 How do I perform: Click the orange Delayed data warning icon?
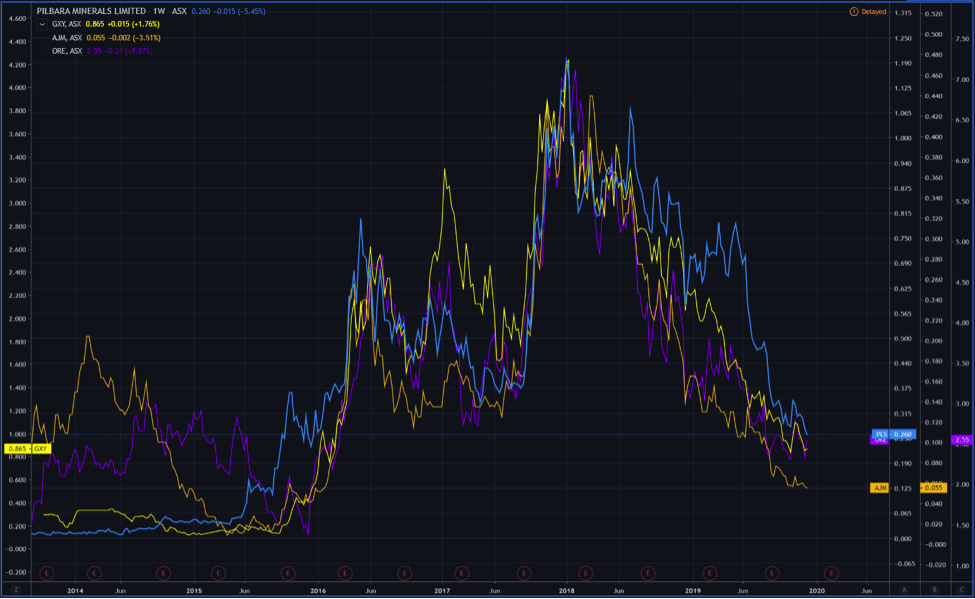pos(853,10)
